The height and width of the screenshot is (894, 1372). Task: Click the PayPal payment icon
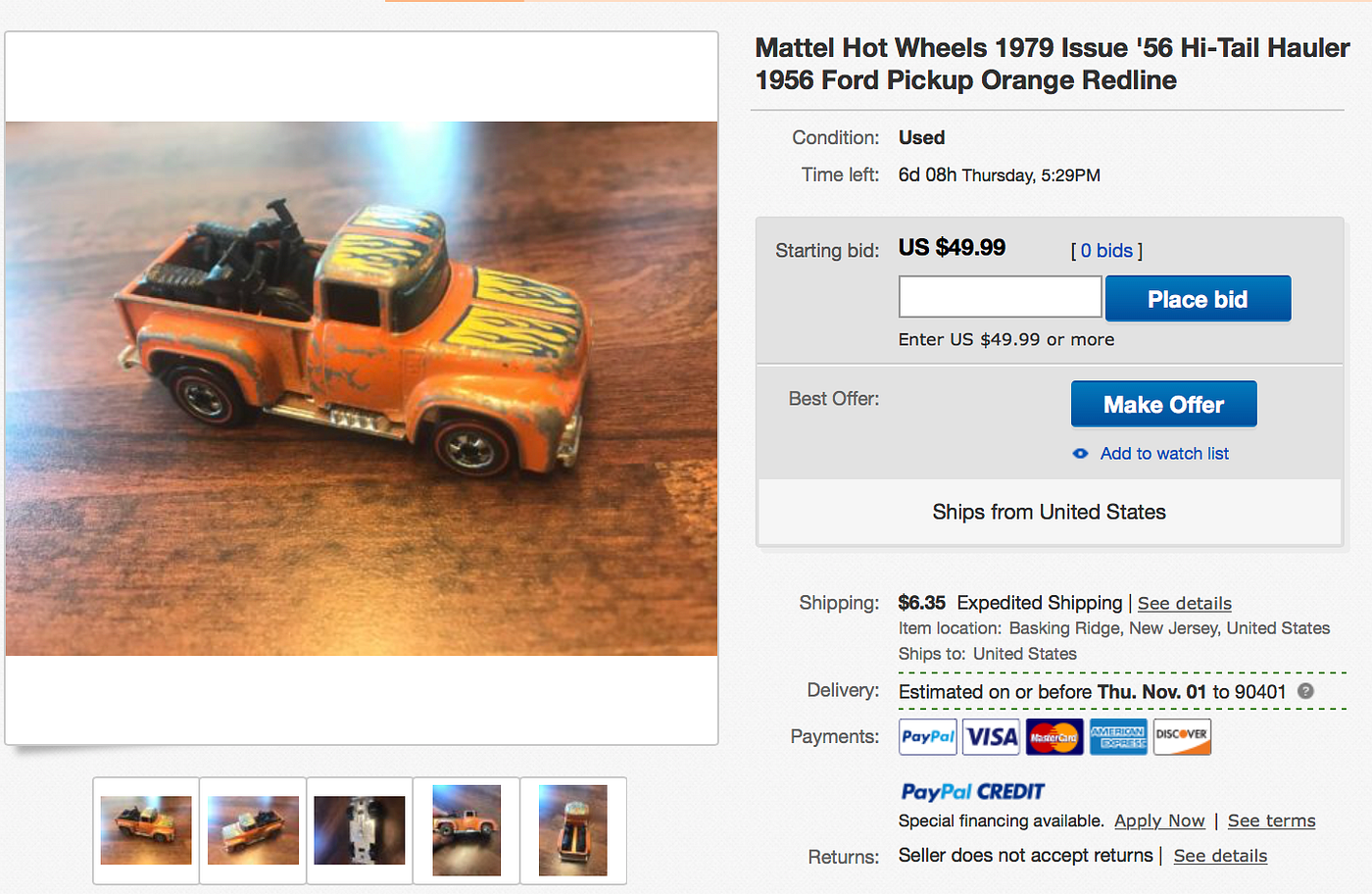pyautogui.click(x=927, y=737)
